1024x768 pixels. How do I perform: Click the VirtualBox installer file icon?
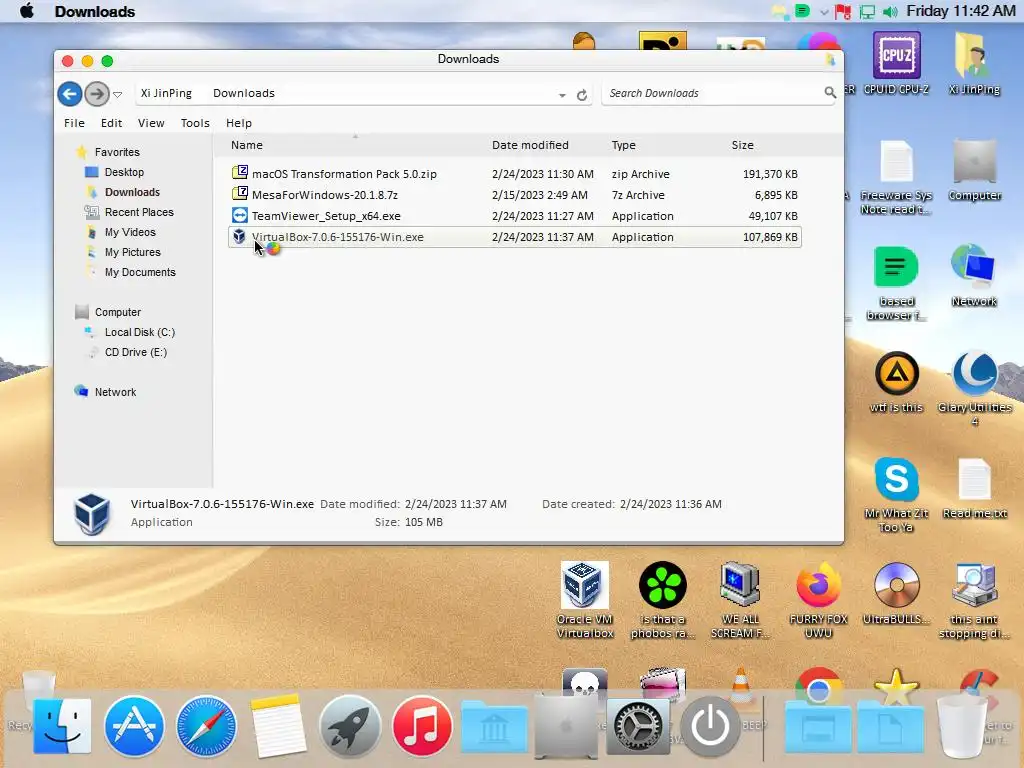(240, 236)
